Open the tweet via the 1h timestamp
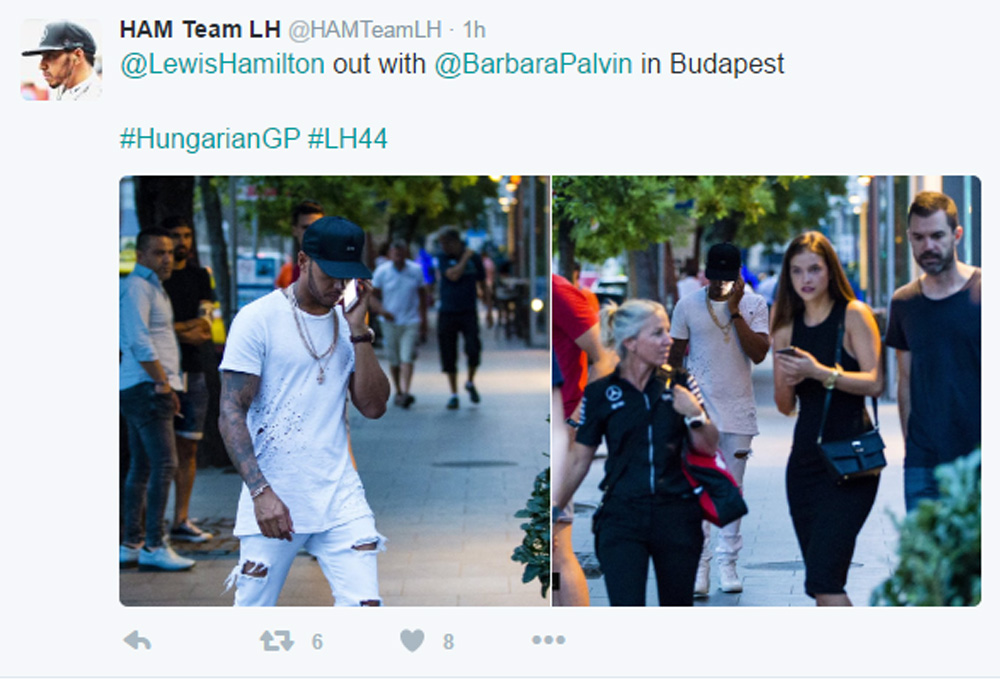Image resolution: width=1000 pixels, height=685 pixels. (x=474, y=29)
